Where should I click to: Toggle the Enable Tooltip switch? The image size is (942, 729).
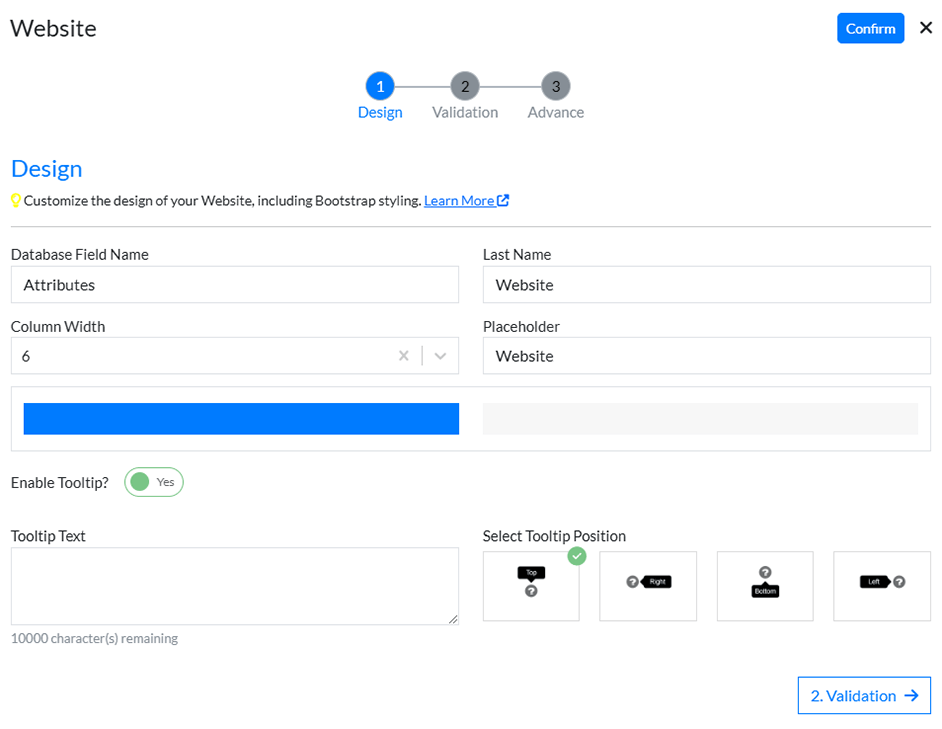154,482
